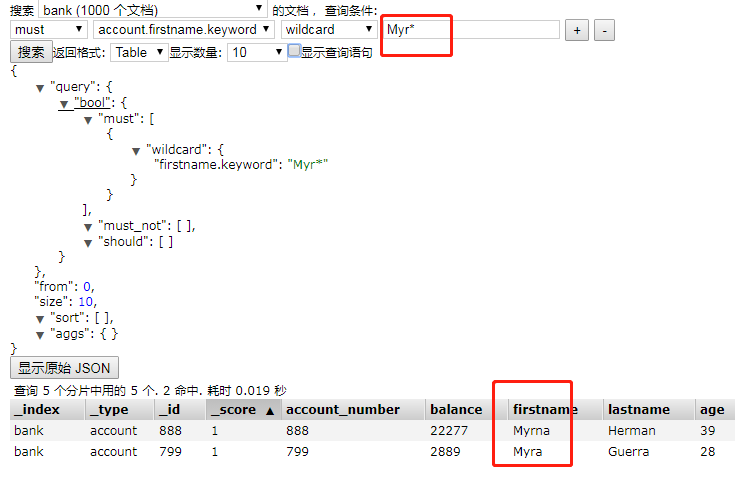Click the Myr* query value input
Image resolution: width=735 pixels, height=484 pixels.
(x=471, y=30)
